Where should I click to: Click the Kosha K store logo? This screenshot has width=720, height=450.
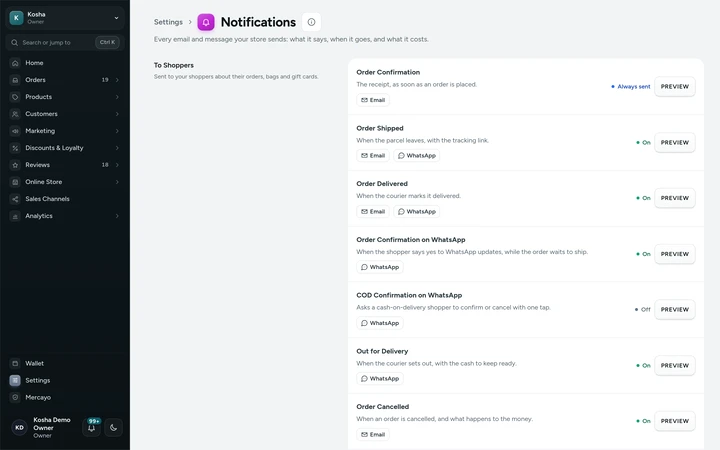(x=17, y=18)
